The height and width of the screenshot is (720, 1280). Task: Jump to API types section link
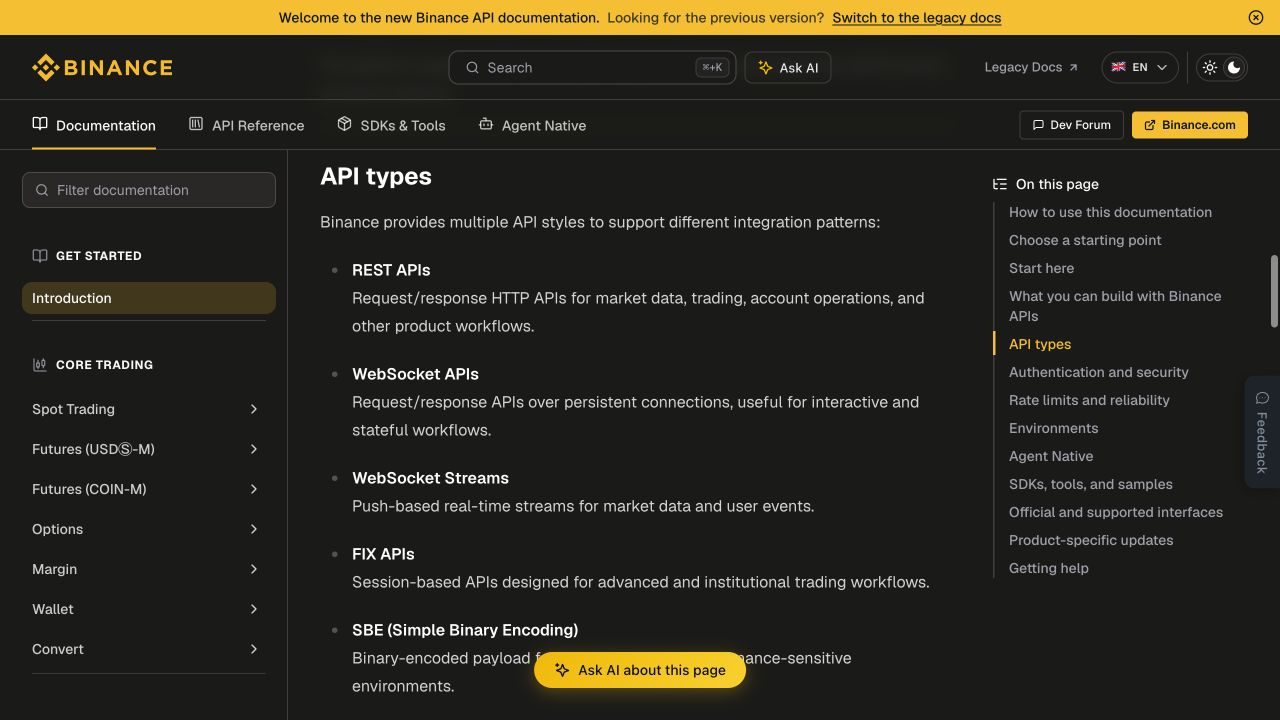1040,344
